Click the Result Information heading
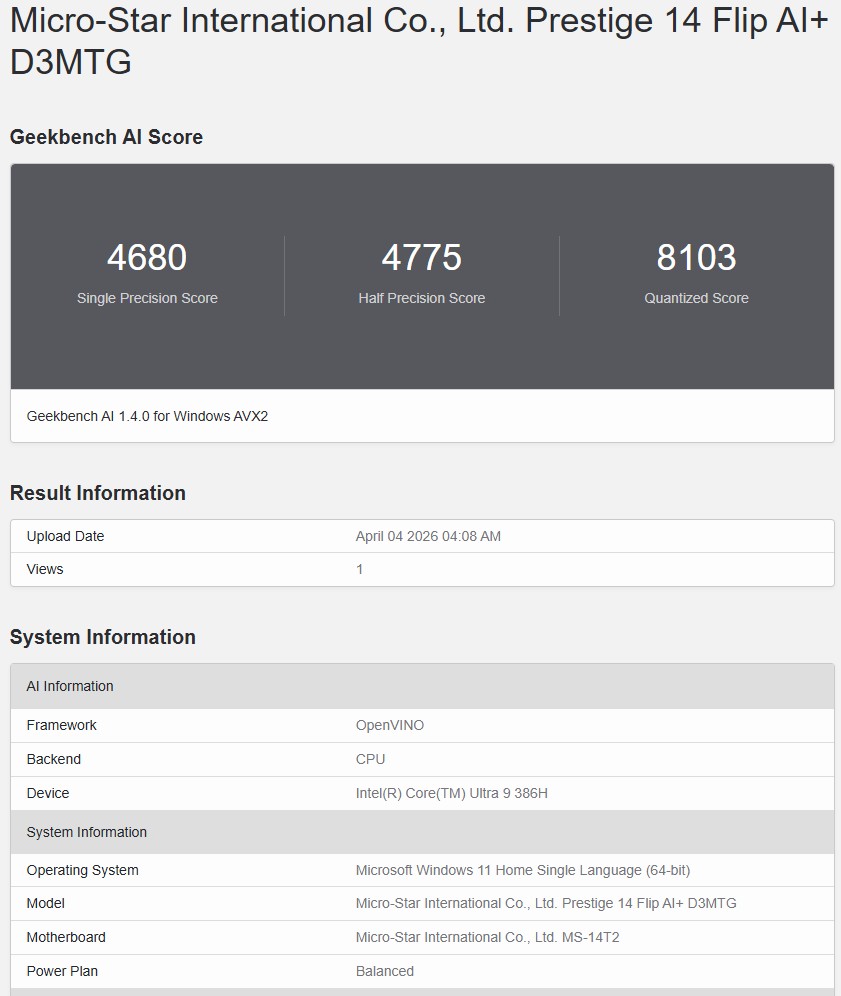The width and height of the screenshot is (841, 996). pos(97,493)
